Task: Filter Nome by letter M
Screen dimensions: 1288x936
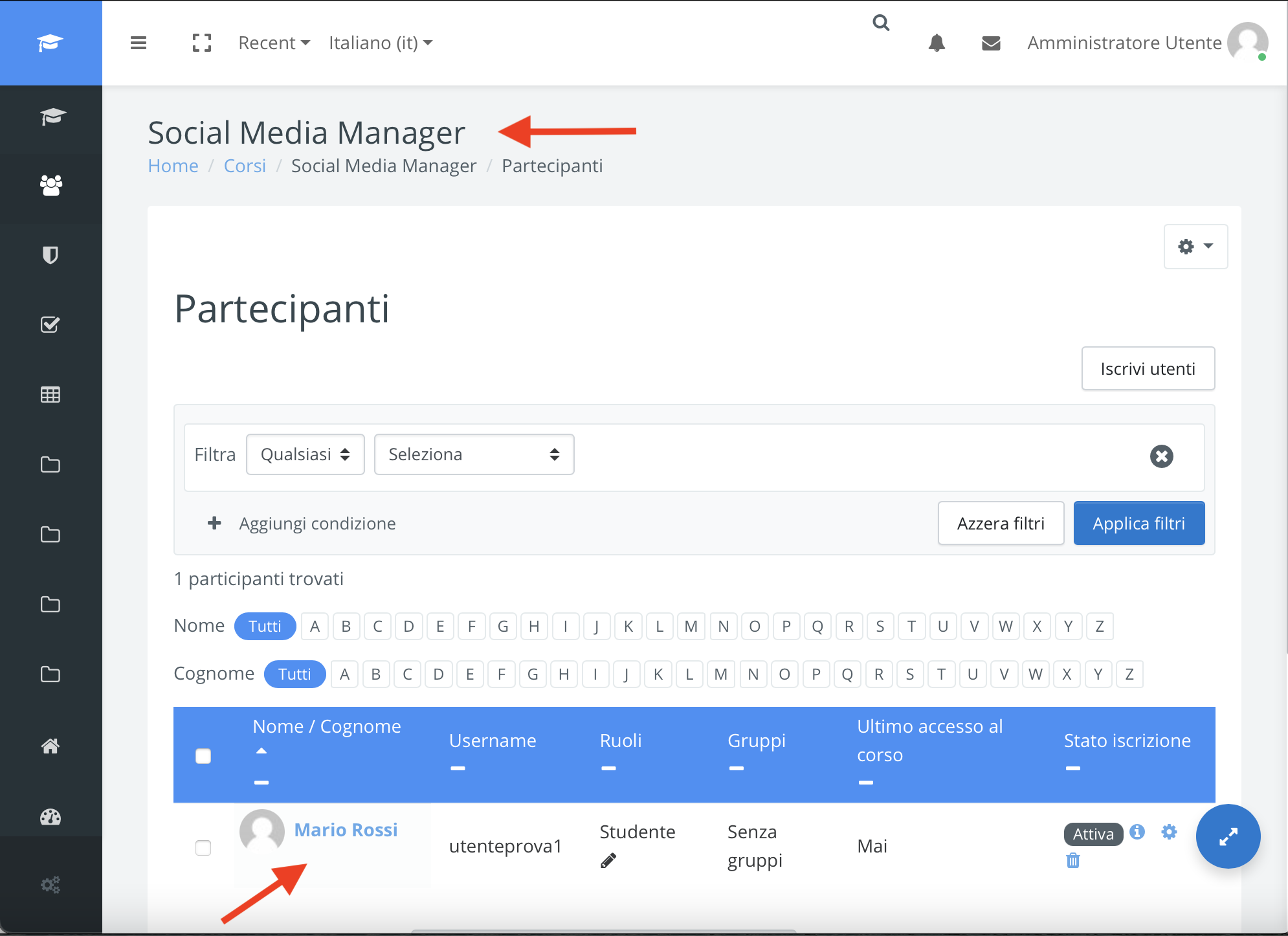Action: click(691, 626)
